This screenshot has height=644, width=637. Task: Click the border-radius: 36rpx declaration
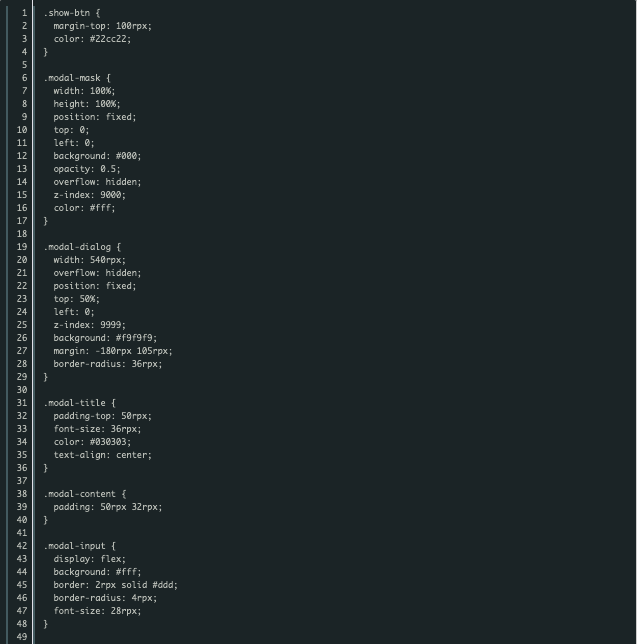(x=108, y=363)
